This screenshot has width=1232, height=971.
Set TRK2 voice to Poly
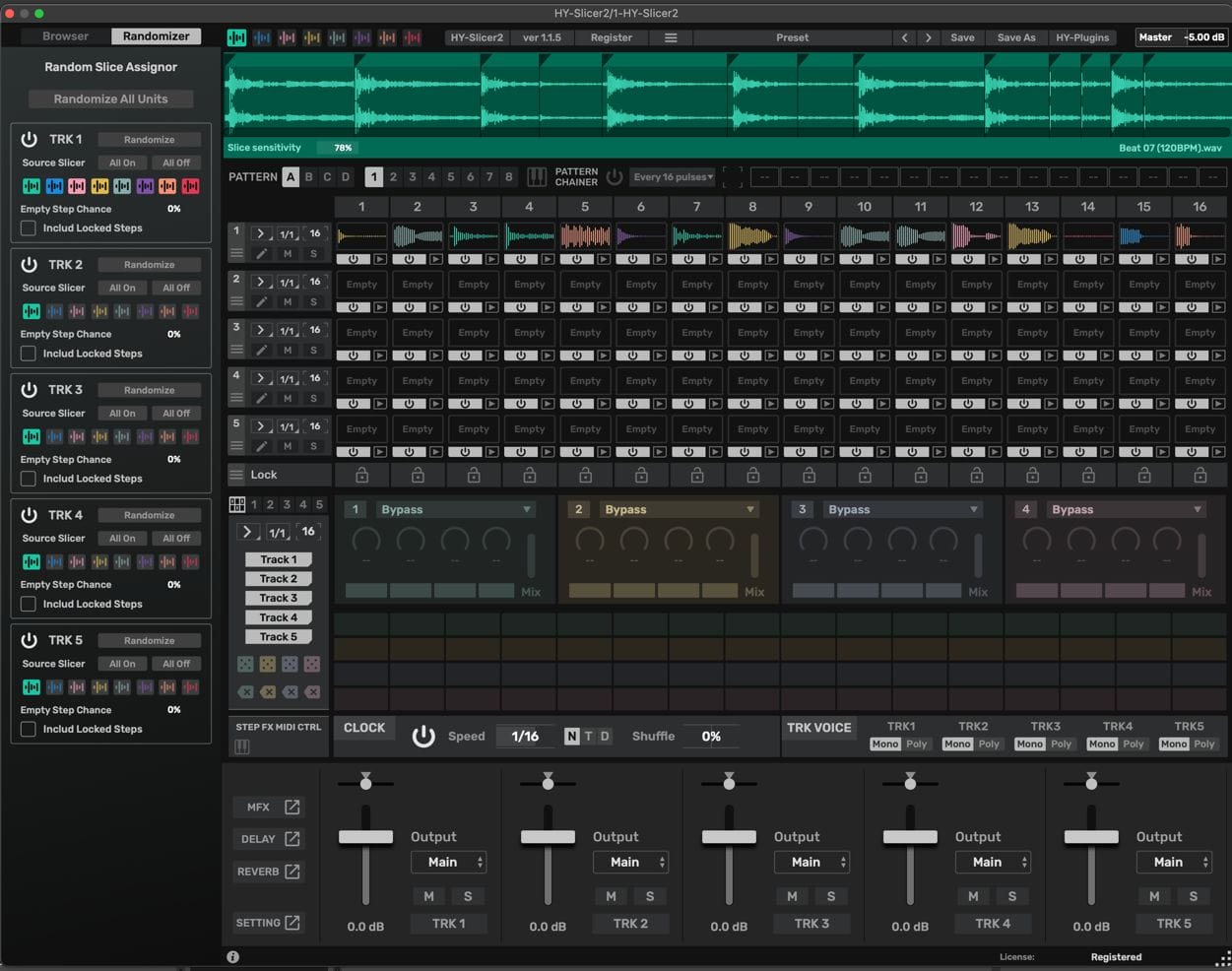click(x=989, y=744)
